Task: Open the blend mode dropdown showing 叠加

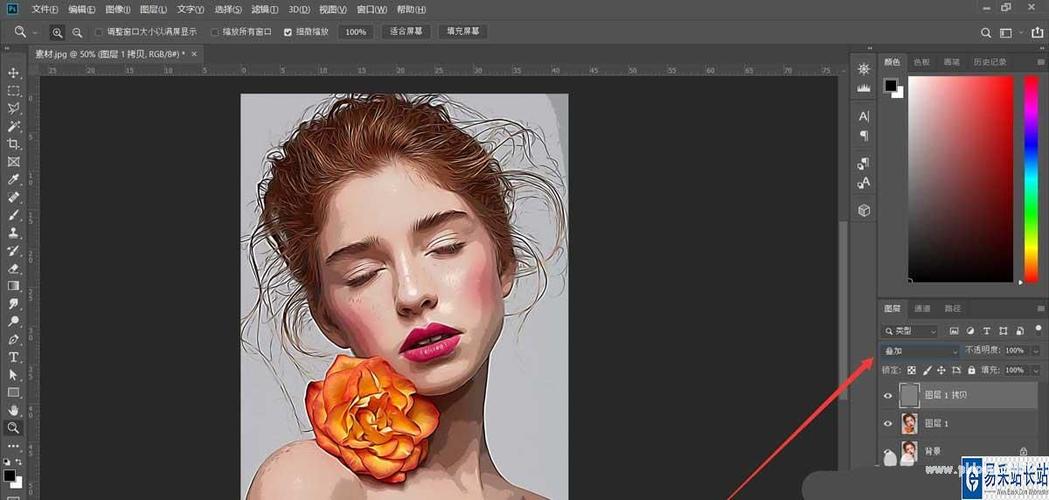Action: pos(919,351)
